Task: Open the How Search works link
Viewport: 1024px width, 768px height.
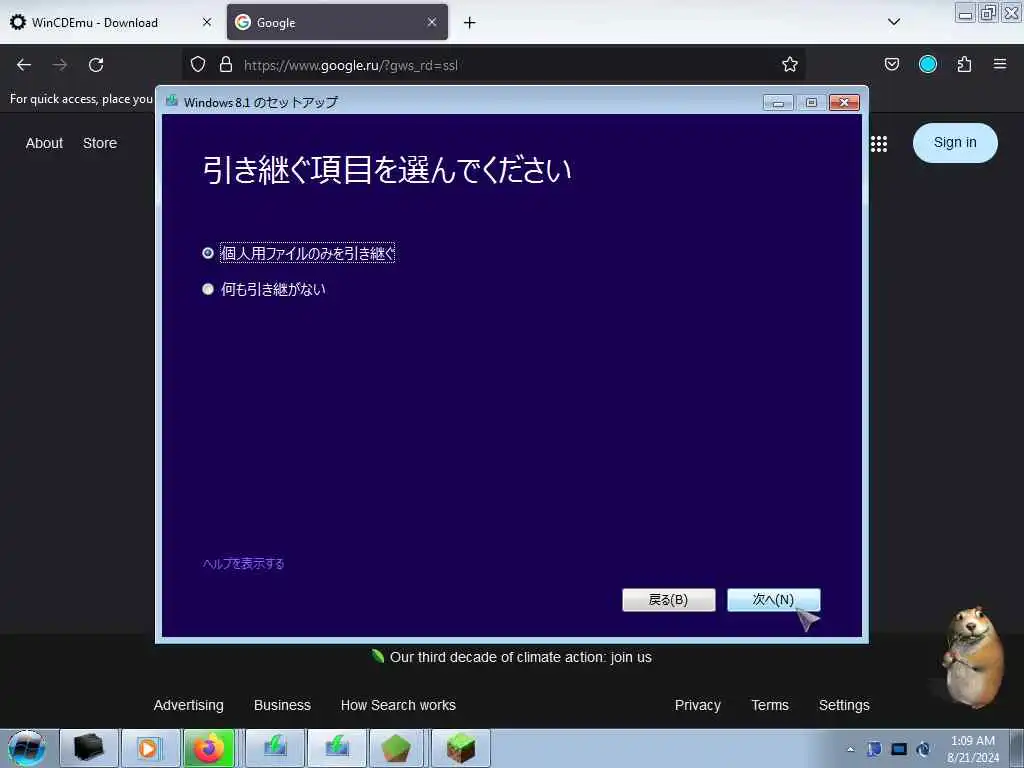Action: pos(398,705)
